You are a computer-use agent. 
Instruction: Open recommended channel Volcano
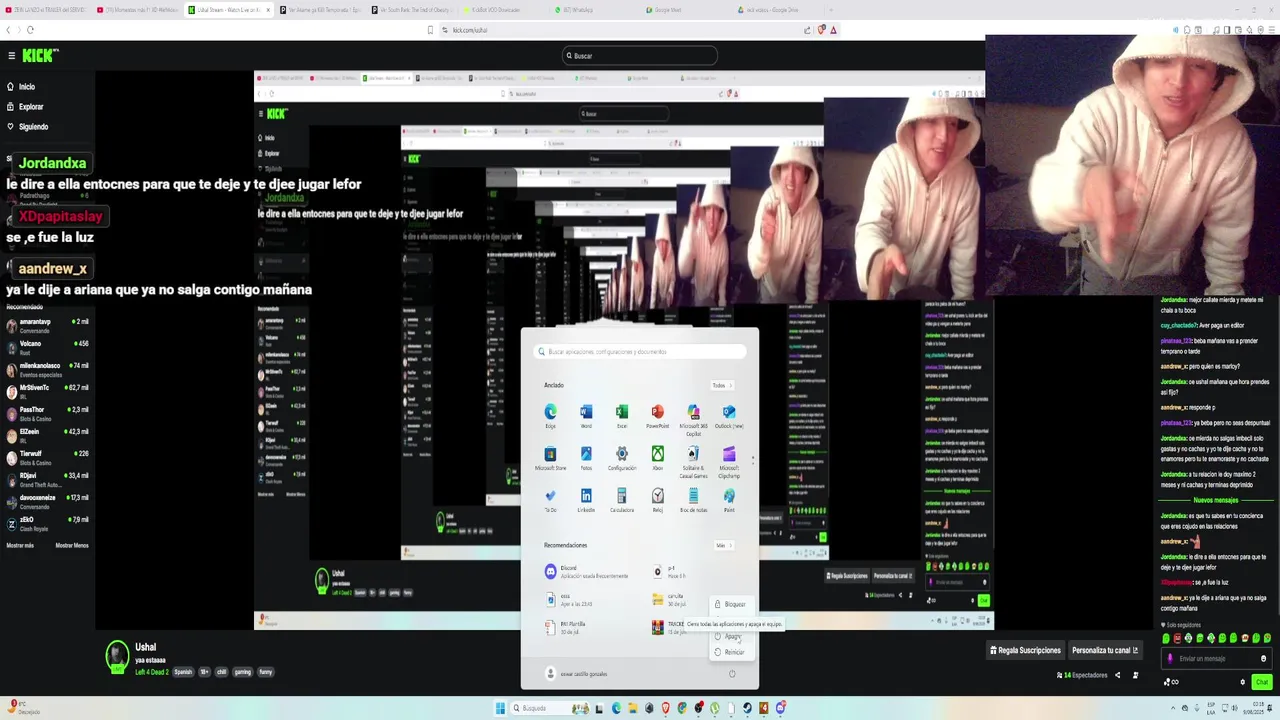(48, 347)
